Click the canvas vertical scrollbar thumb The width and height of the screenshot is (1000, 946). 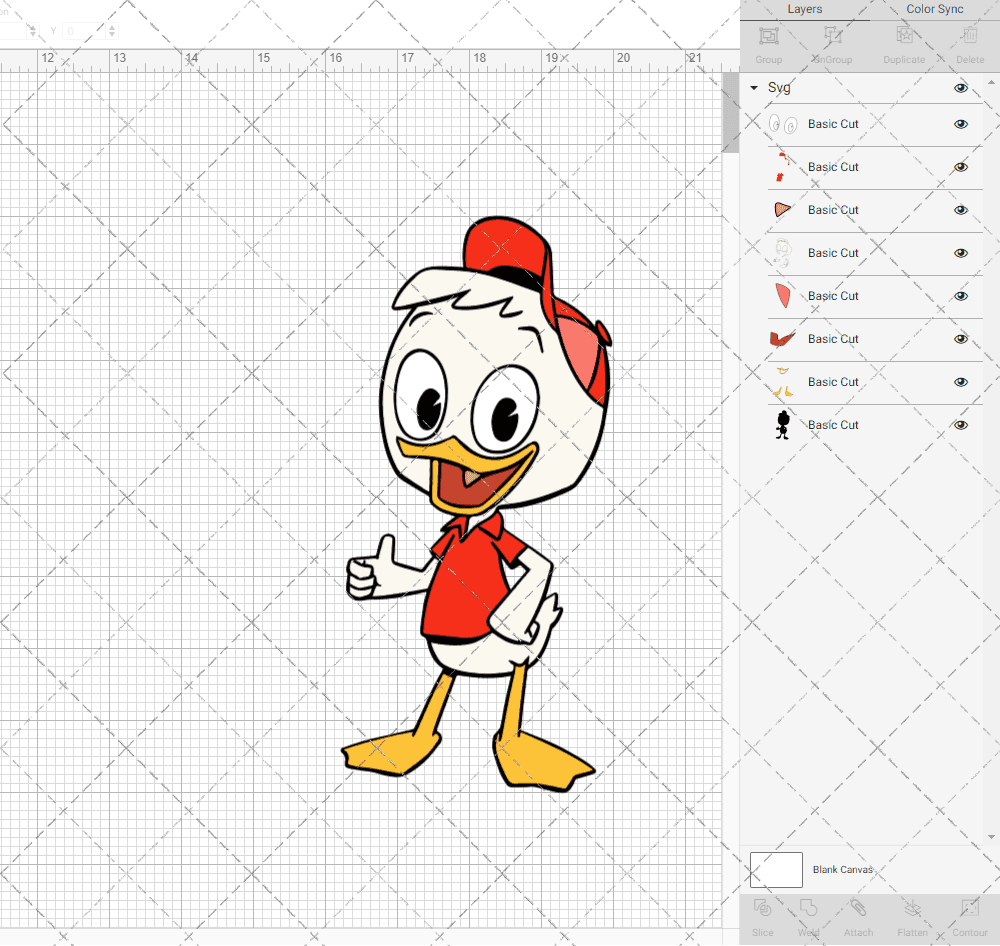click(730, 112)
